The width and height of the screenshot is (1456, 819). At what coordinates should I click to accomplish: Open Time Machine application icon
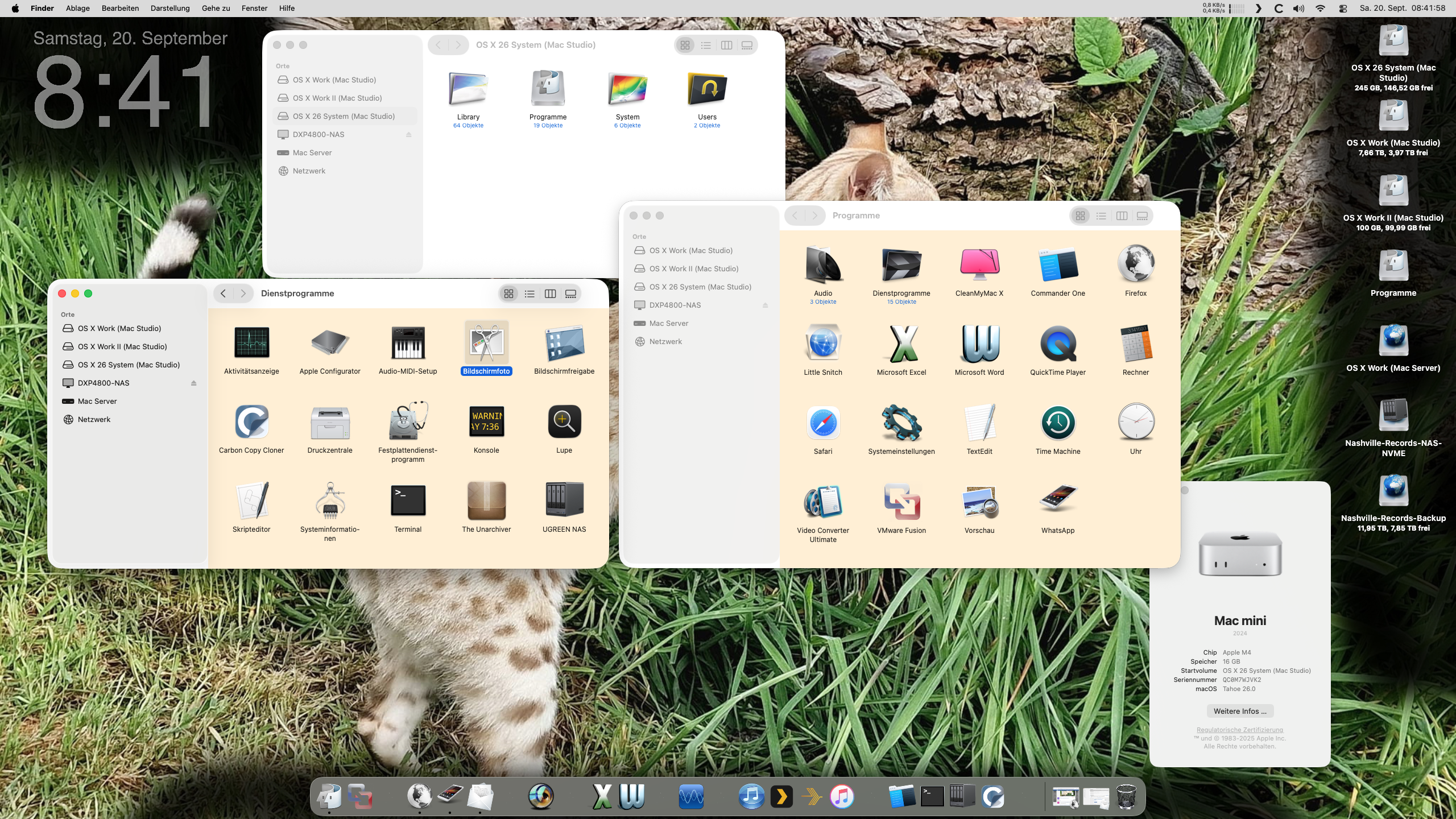pyautogui.click(x=1058, y=423)
